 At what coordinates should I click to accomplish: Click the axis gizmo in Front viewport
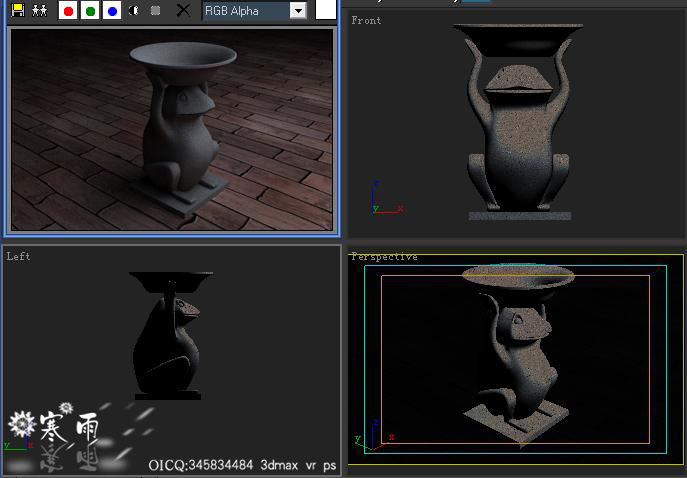(380, 202)
